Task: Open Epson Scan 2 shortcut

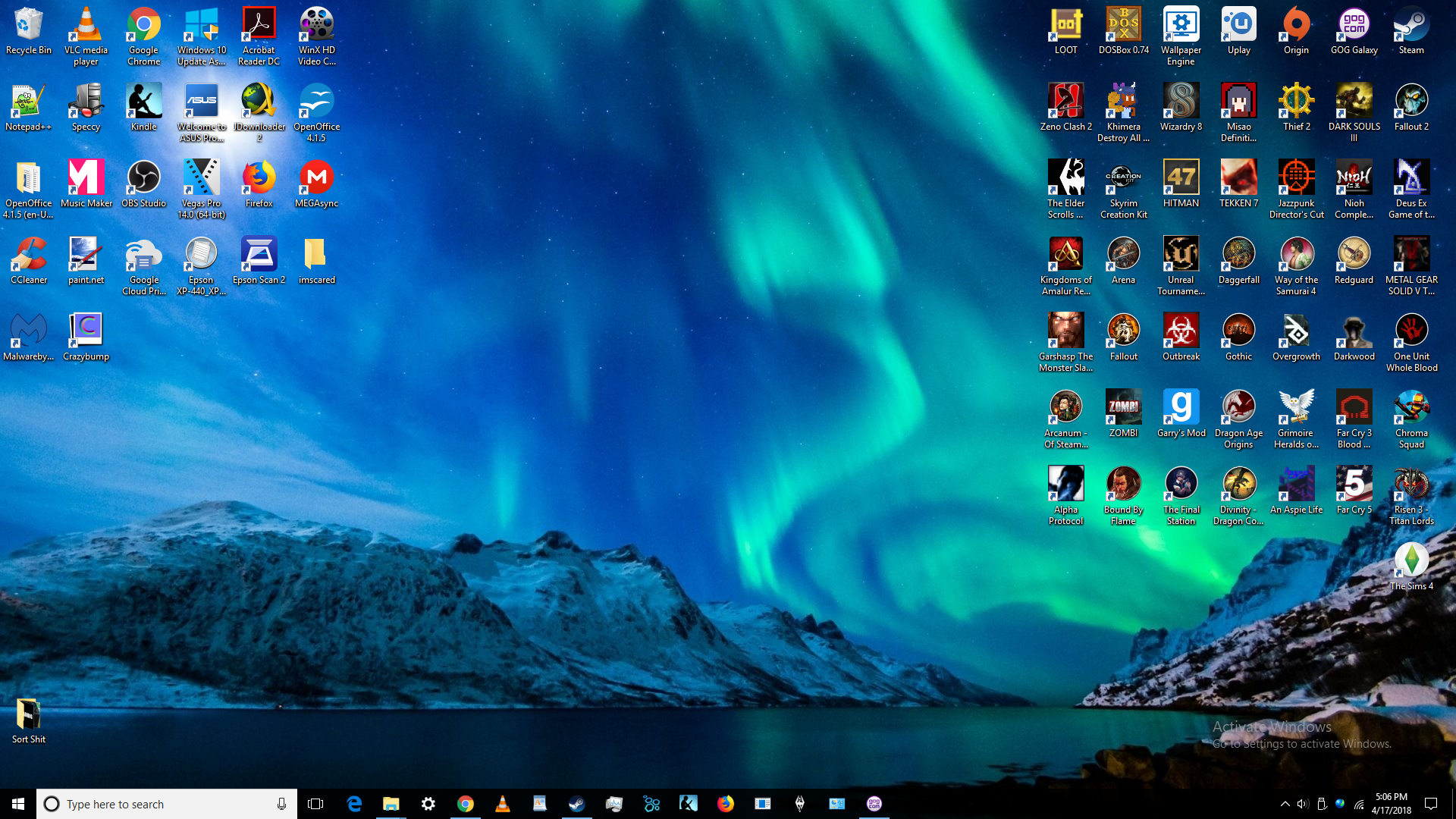Action: click(259, 262)
